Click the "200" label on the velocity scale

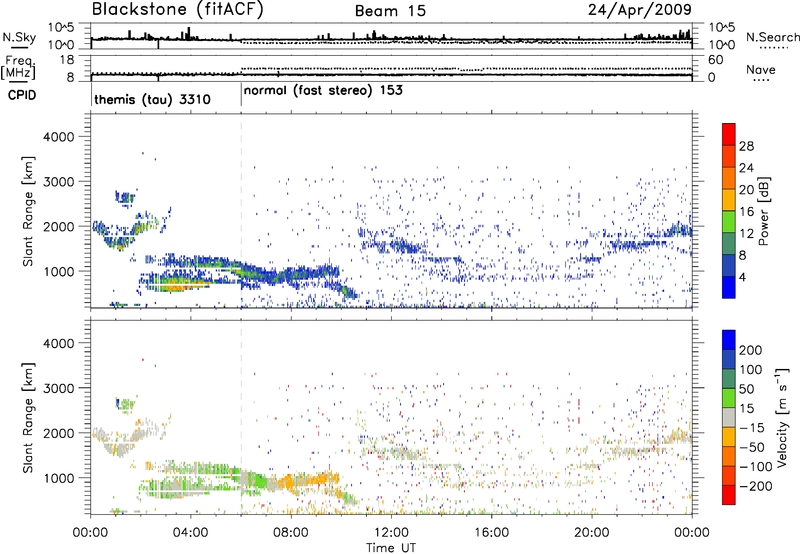[751, 350]
